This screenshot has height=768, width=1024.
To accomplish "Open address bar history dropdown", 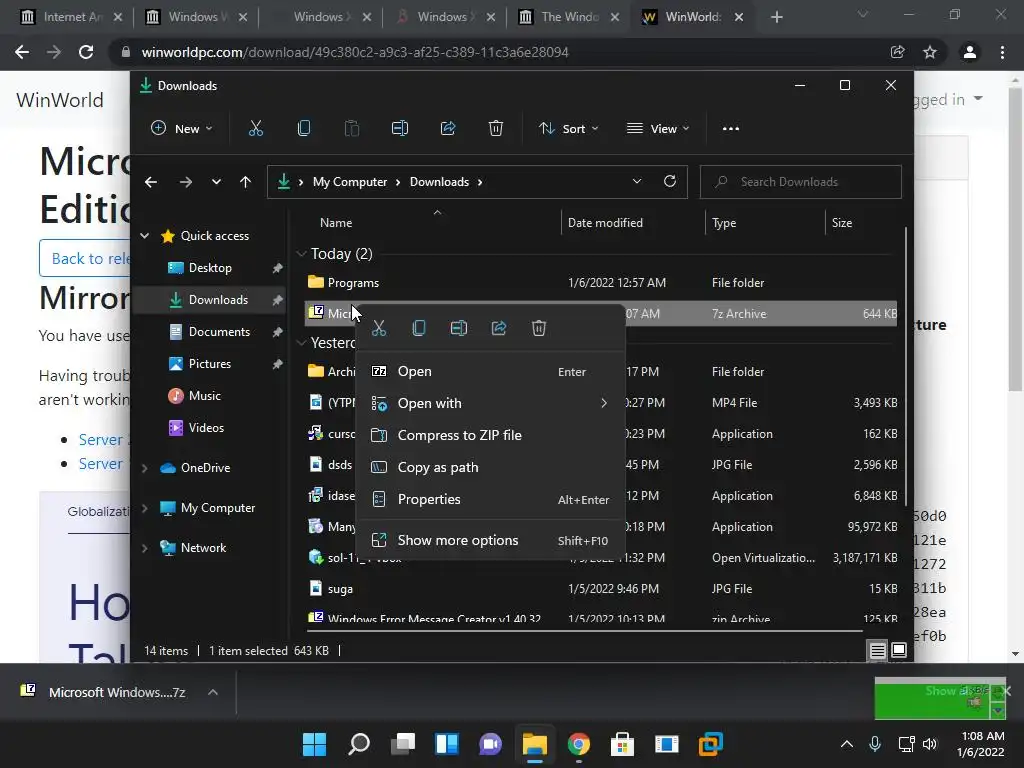I will [637, 182].
